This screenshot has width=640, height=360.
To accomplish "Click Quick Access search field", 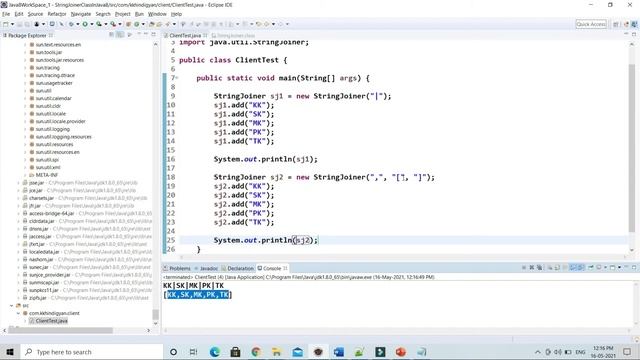I will (x=591, y=24).
